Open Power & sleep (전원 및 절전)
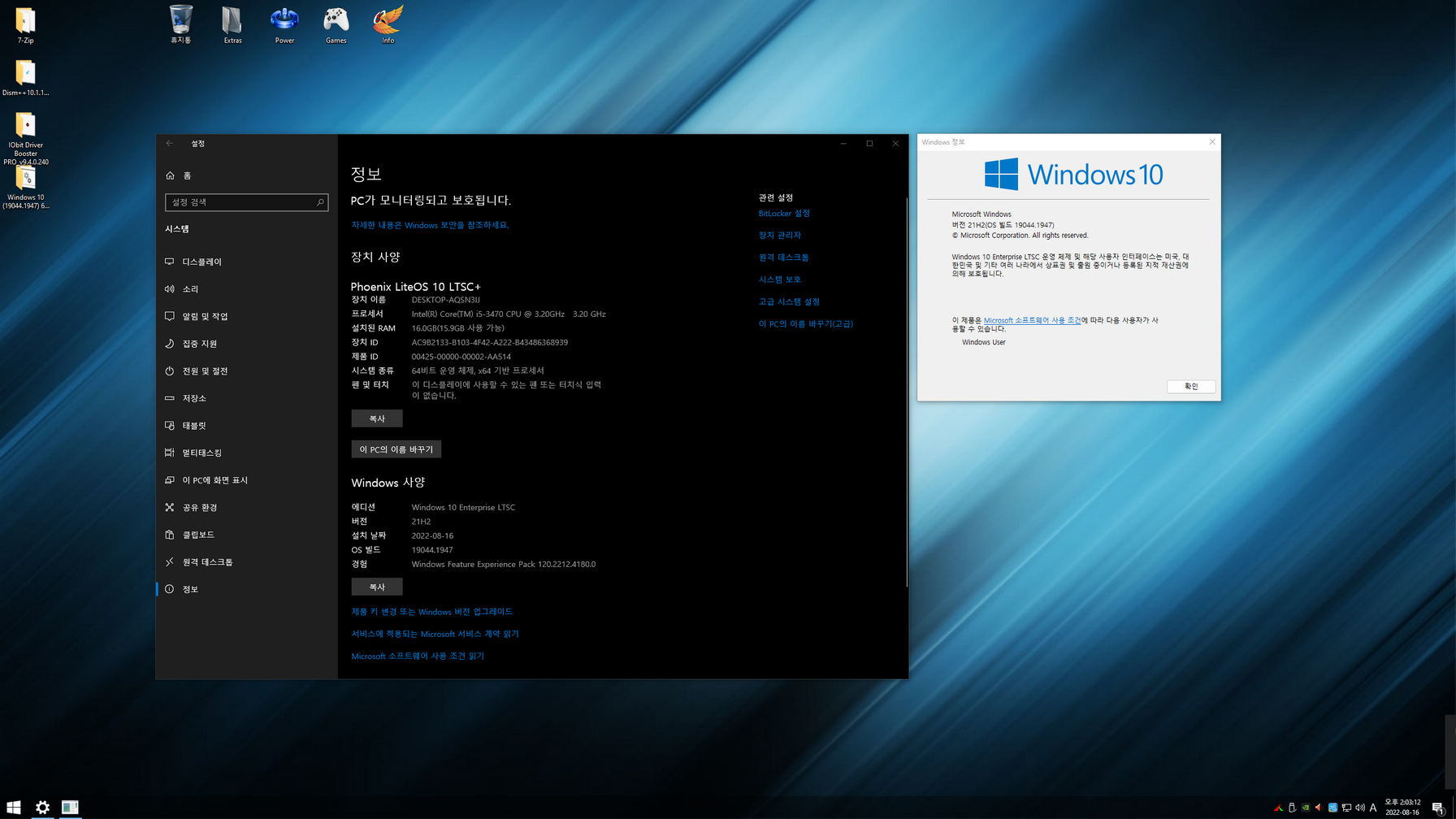 (x=246, y=371)
